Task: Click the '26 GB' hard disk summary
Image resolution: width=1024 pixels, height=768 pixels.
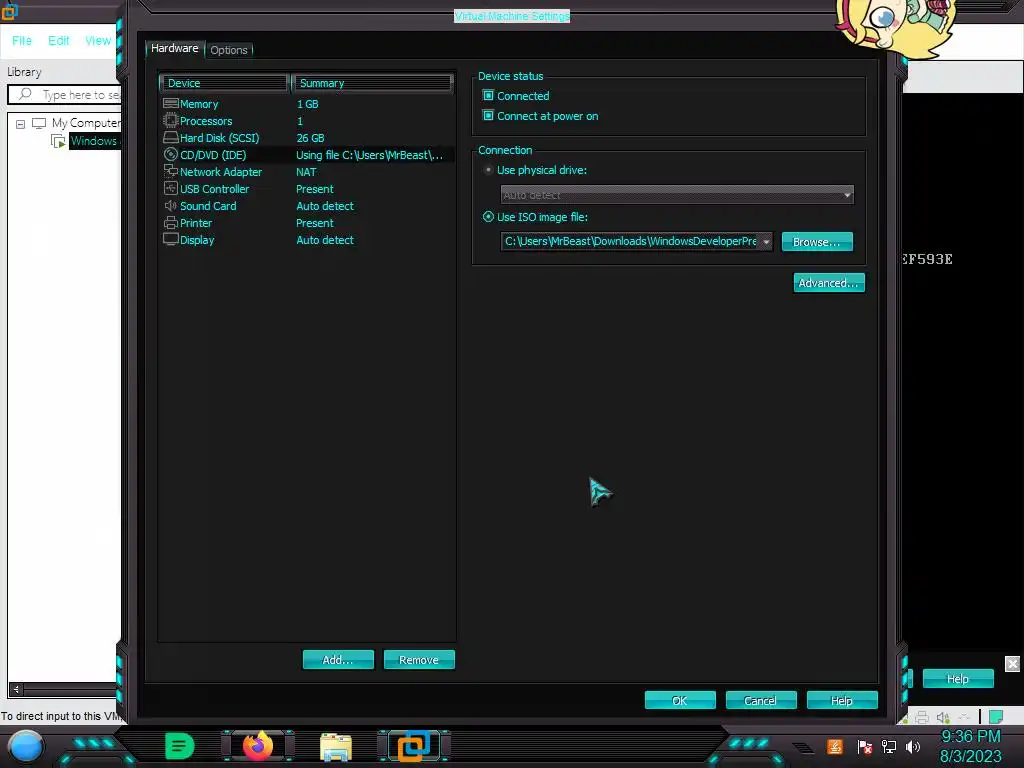Action: (x=310, y=138)
